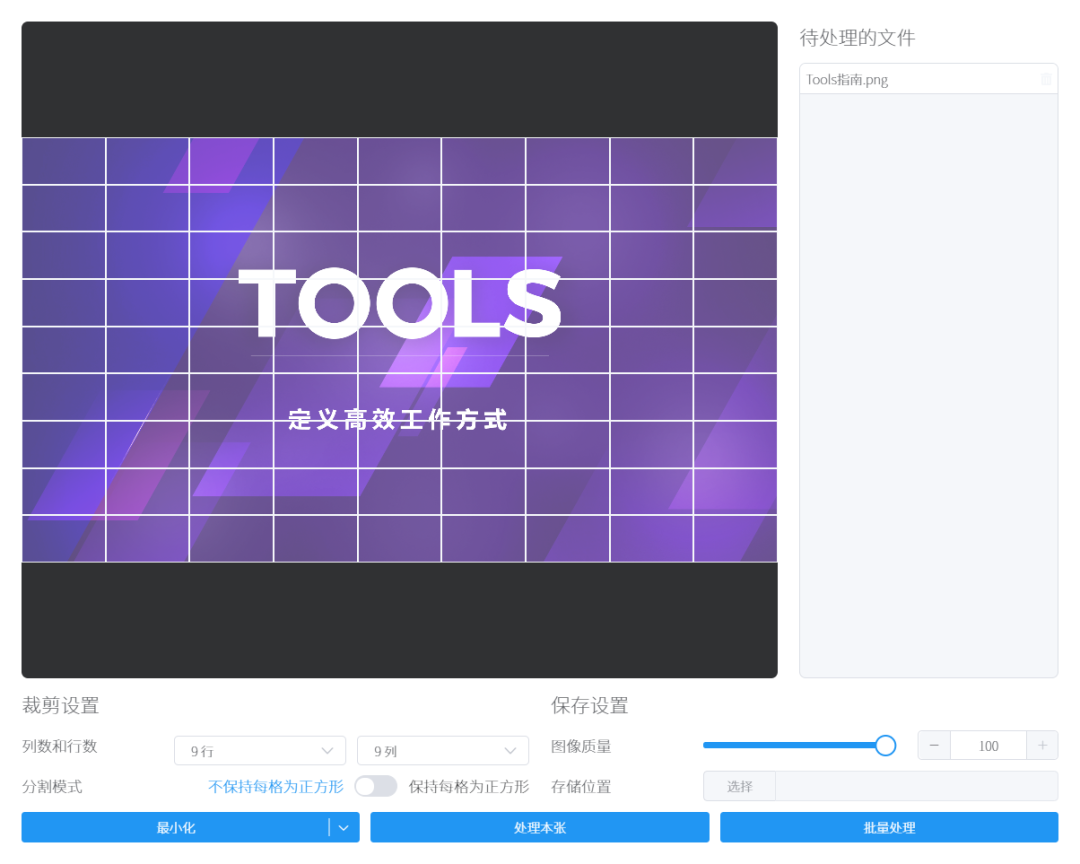1080x864 pixels.
Task: Decrease image quality with minus button
Action: (x=934, y=745)
